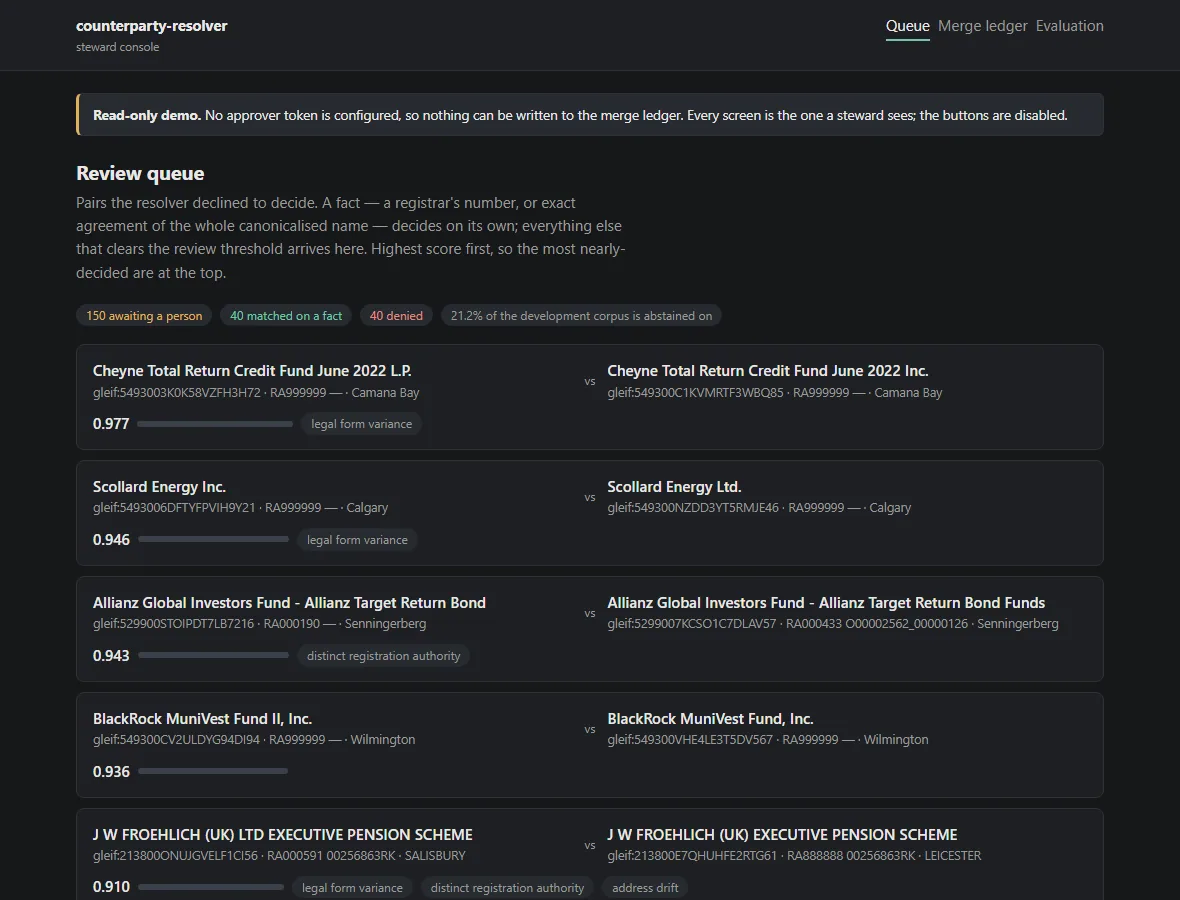This screenshot has width=1180, height=900.
Task: Click the counterparty-resolver app title
Action: point(151,26)
